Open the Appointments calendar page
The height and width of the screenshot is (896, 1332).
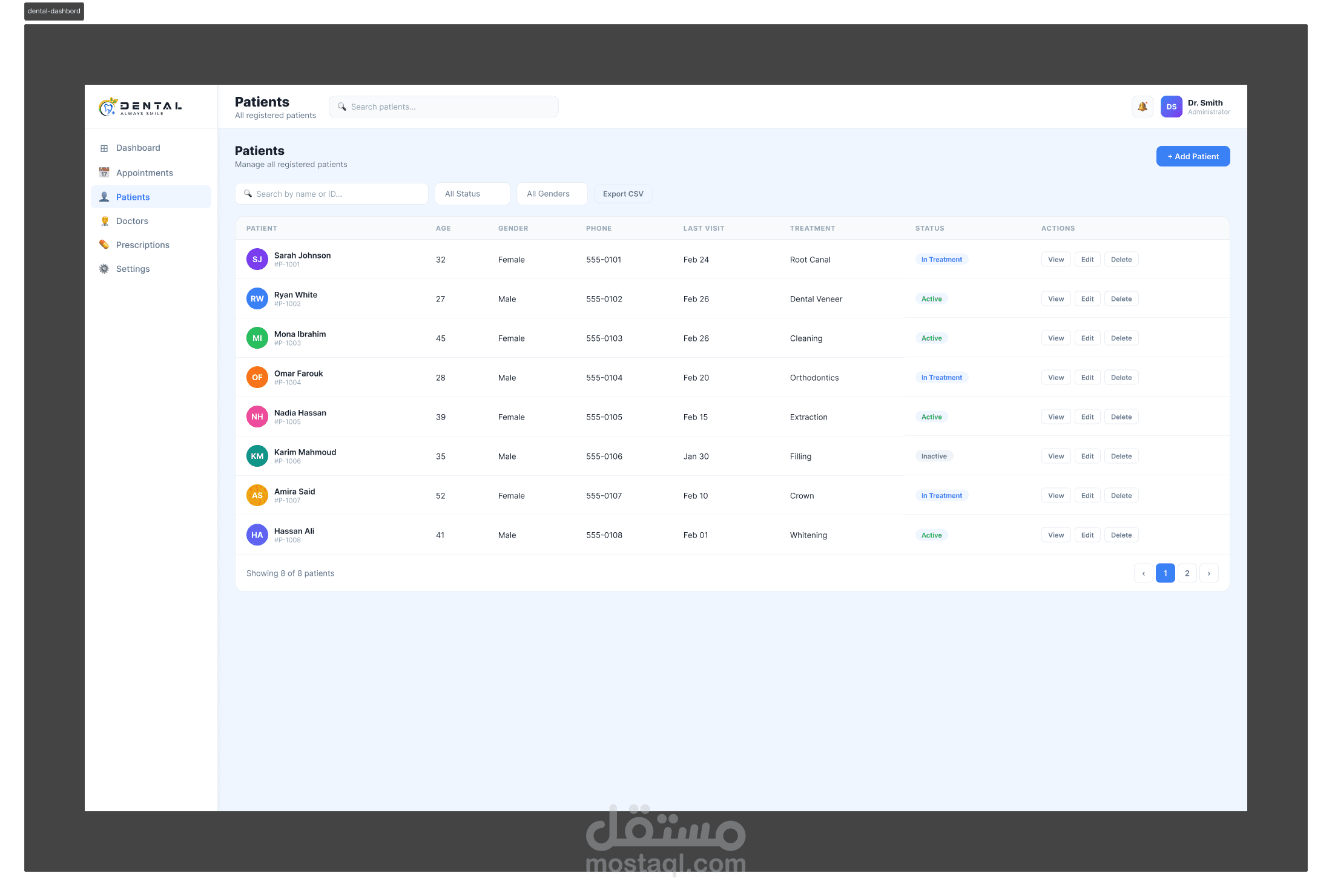144,173
